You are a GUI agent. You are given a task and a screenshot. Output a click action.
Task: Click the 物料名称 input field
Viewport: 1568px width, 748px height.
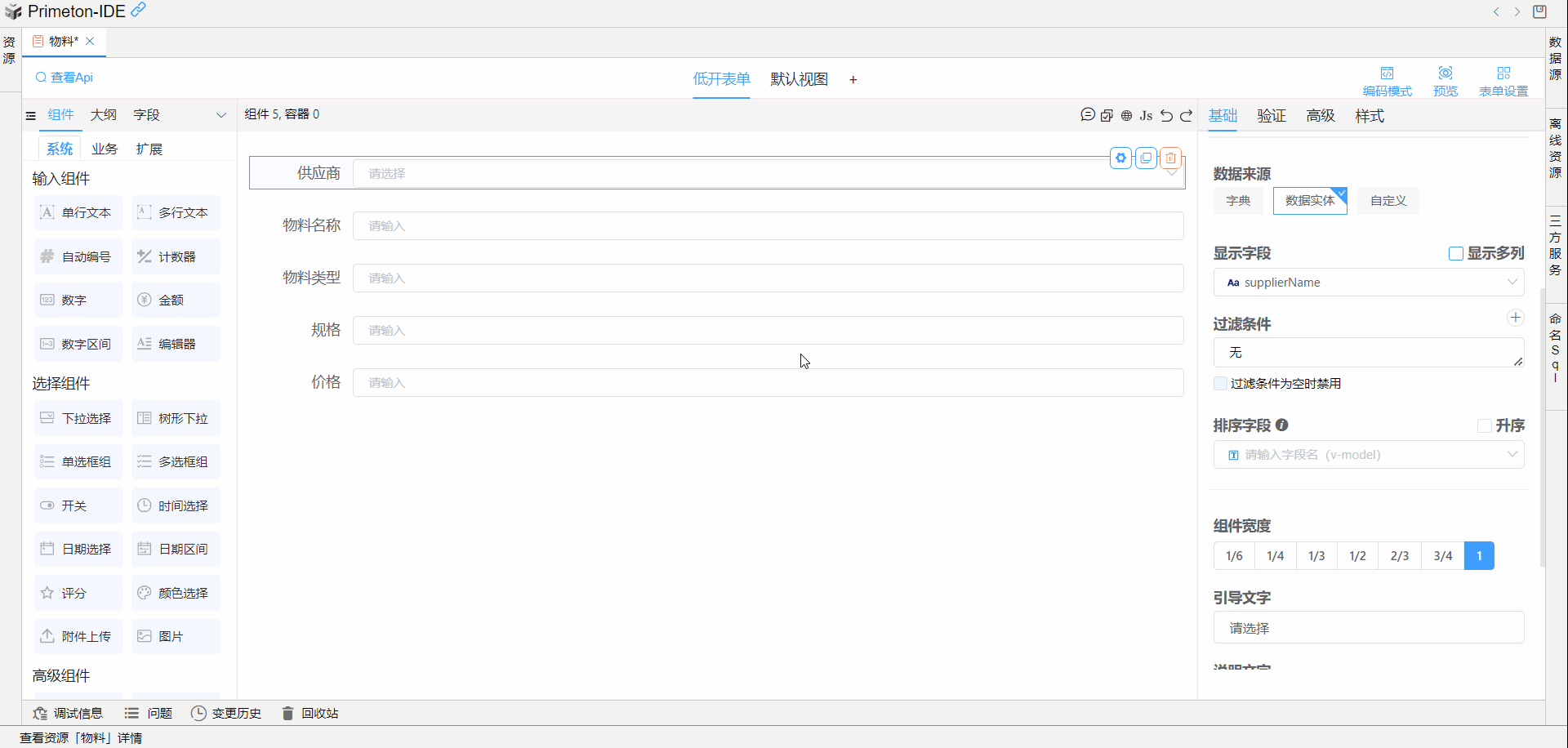pyautogui.click(x=768, y=226)
